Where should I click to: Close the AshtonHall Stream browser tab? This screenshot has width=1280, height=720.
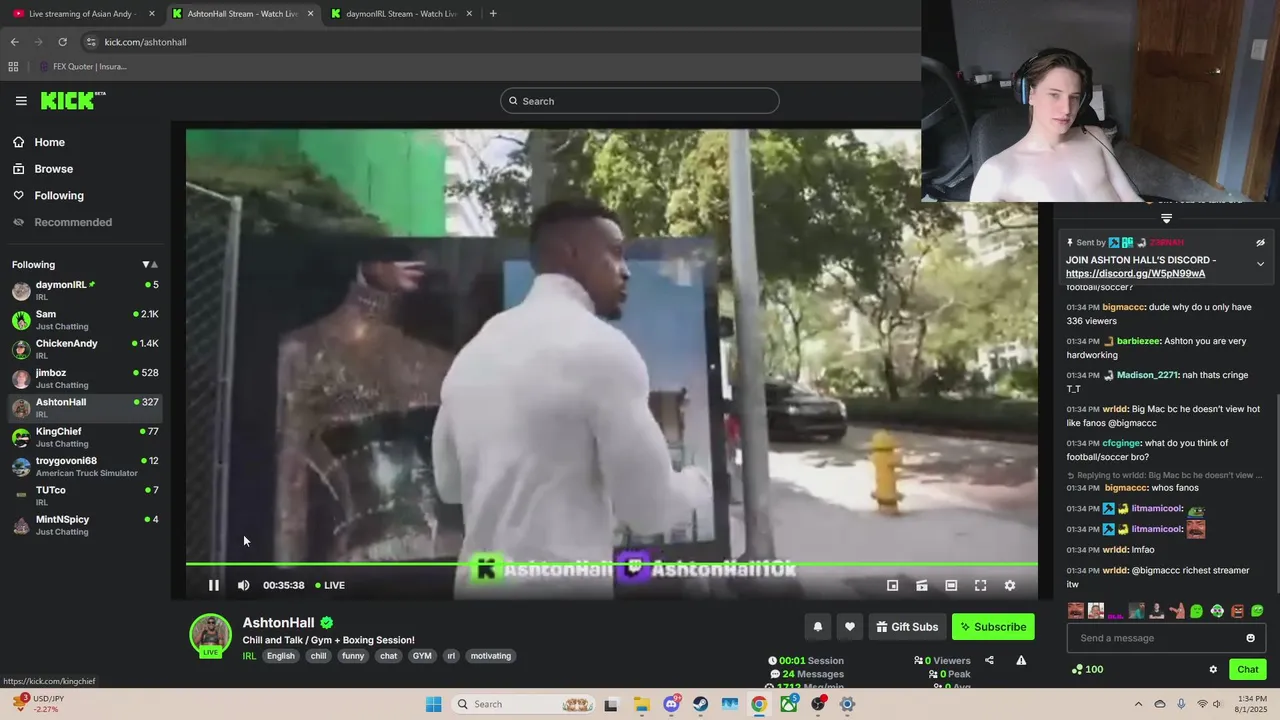[310, 14]
